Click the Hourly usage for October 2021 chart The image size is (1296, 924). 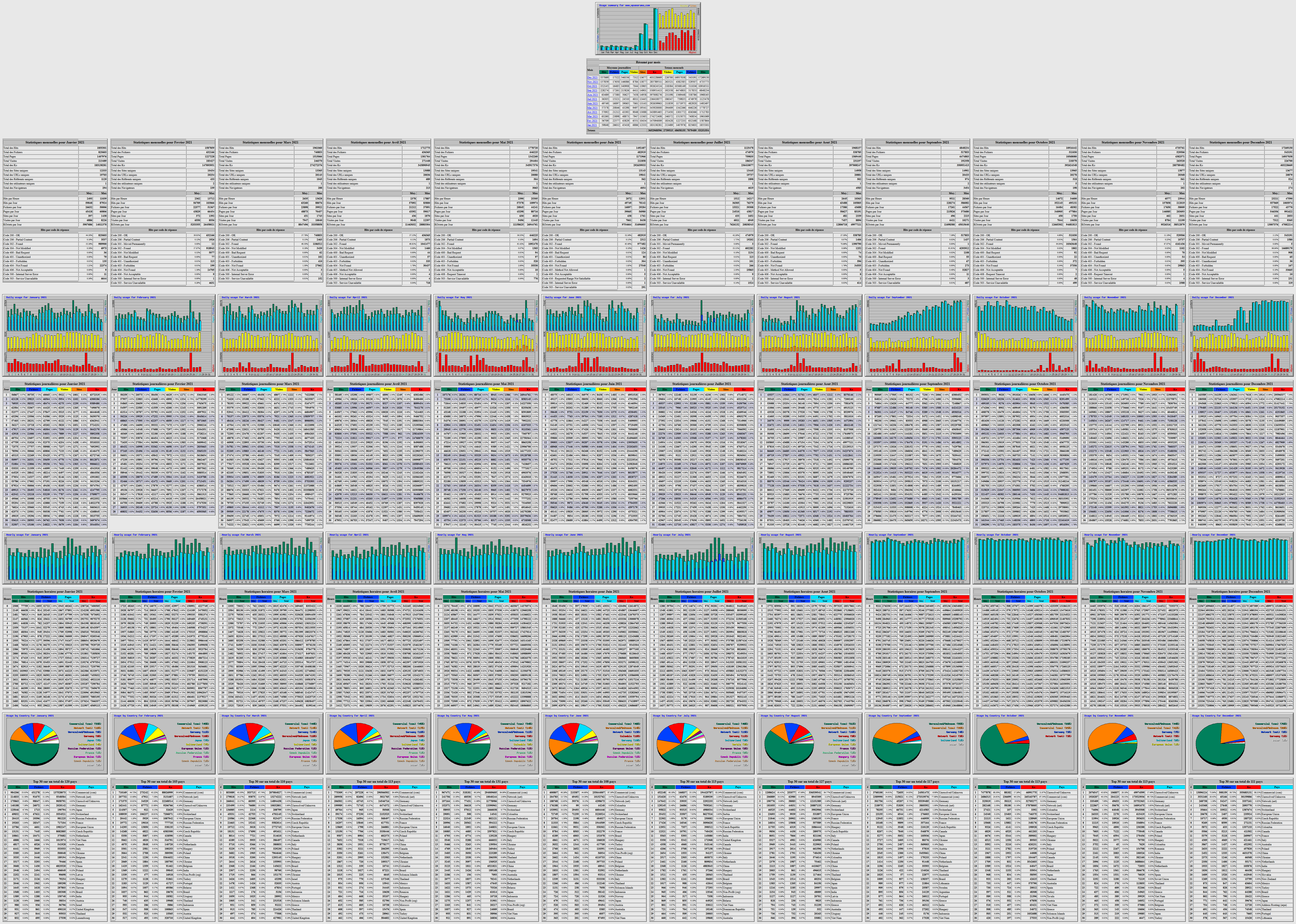(x=1026, y=558)
